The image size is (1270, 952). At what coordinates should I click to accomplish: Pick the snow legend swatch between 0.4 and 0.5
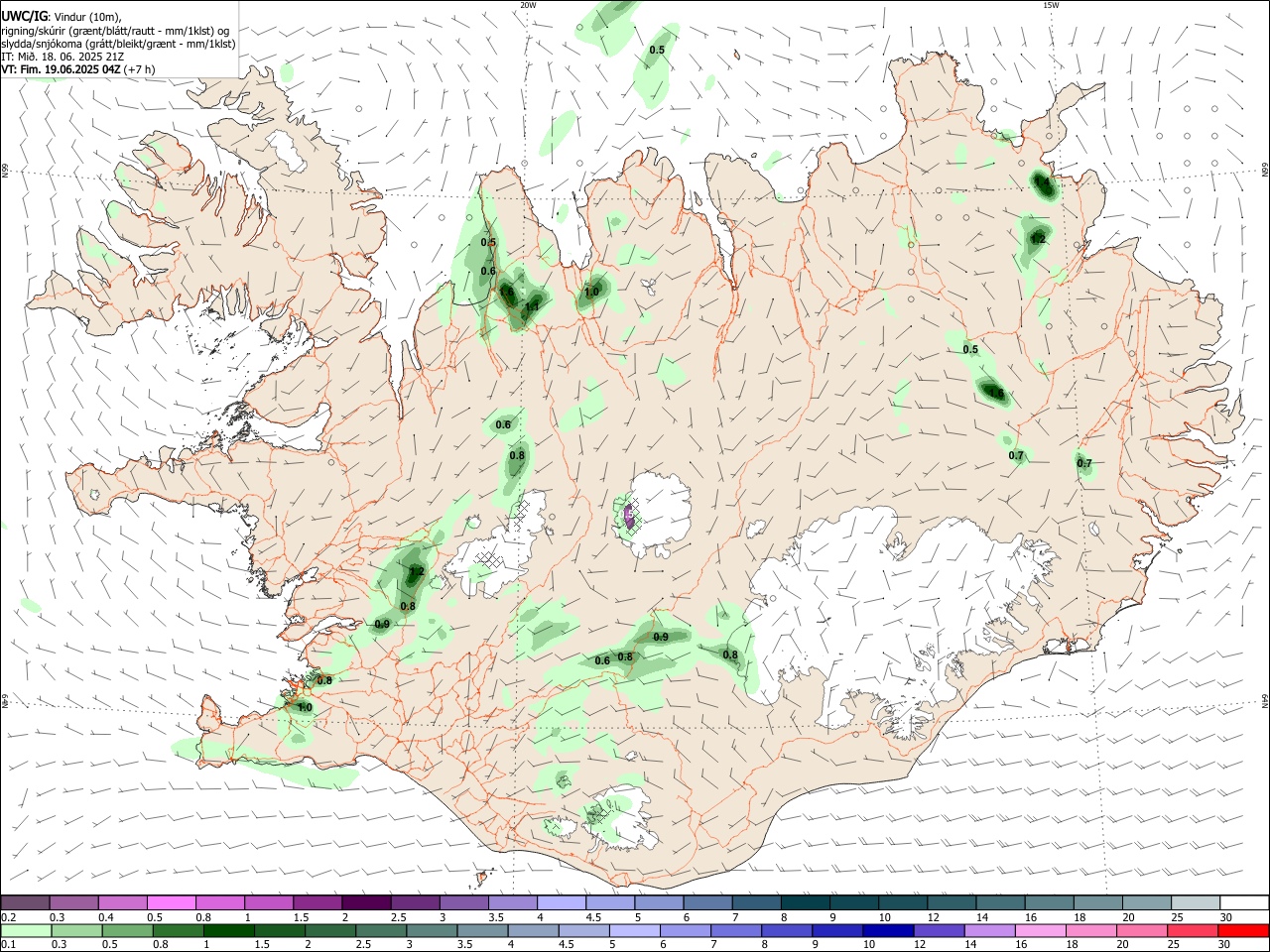point(123,902)
